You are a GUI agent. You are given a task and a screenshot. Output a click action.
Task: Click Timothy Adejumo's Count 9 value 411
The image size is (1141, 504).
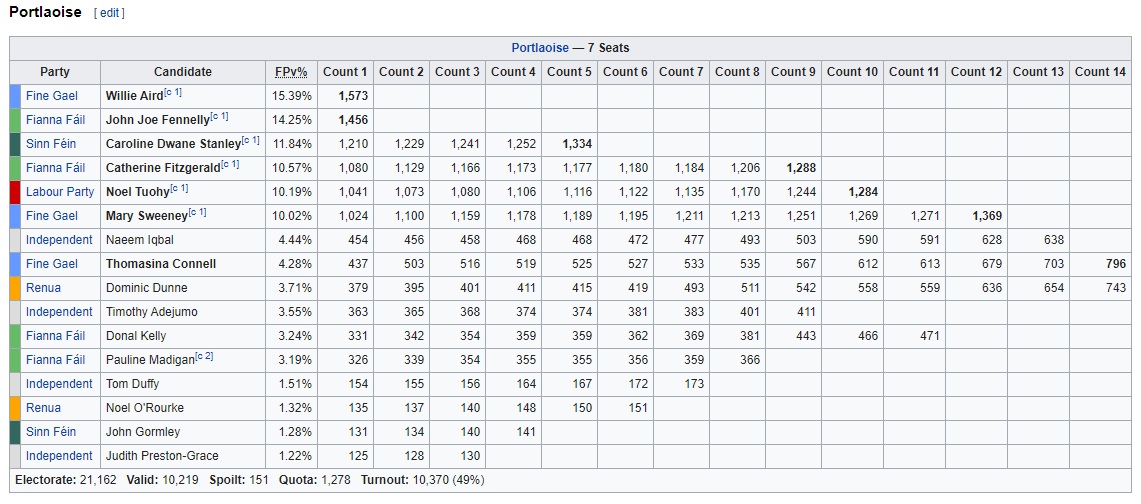coord(807,312)
